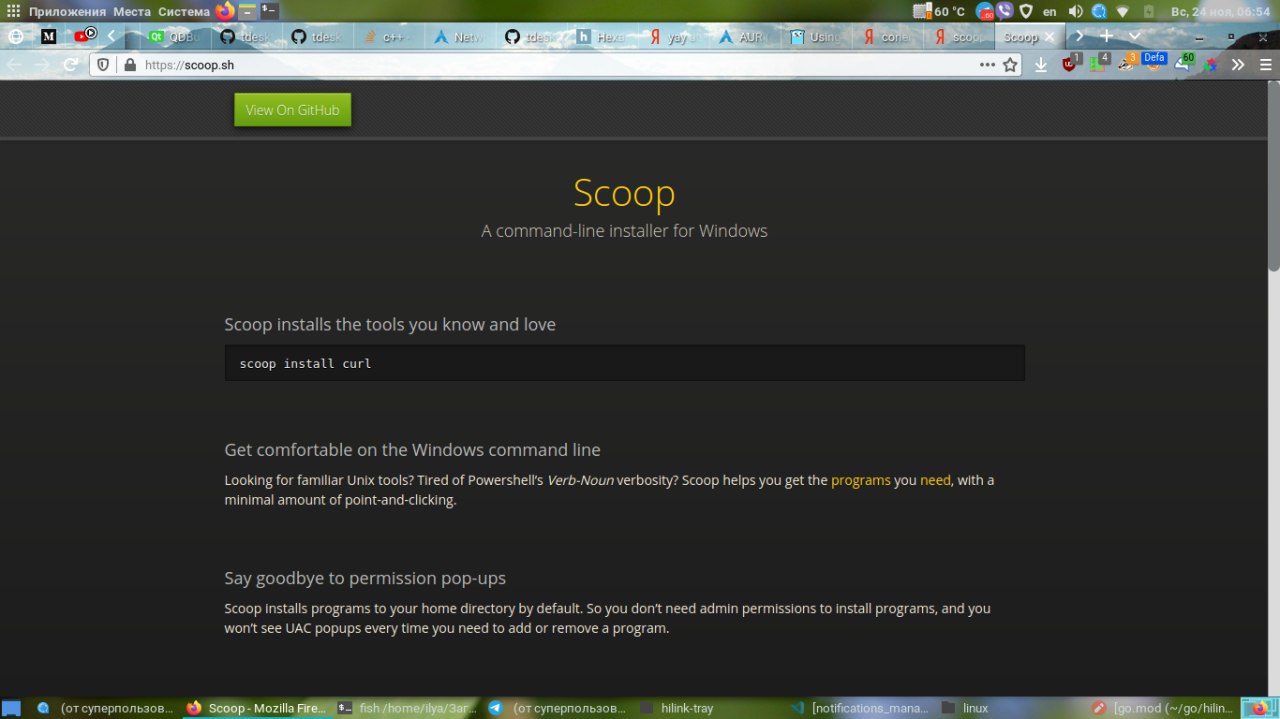Open the Места menu
This screenshot has height=719, width=1280.
132,11
